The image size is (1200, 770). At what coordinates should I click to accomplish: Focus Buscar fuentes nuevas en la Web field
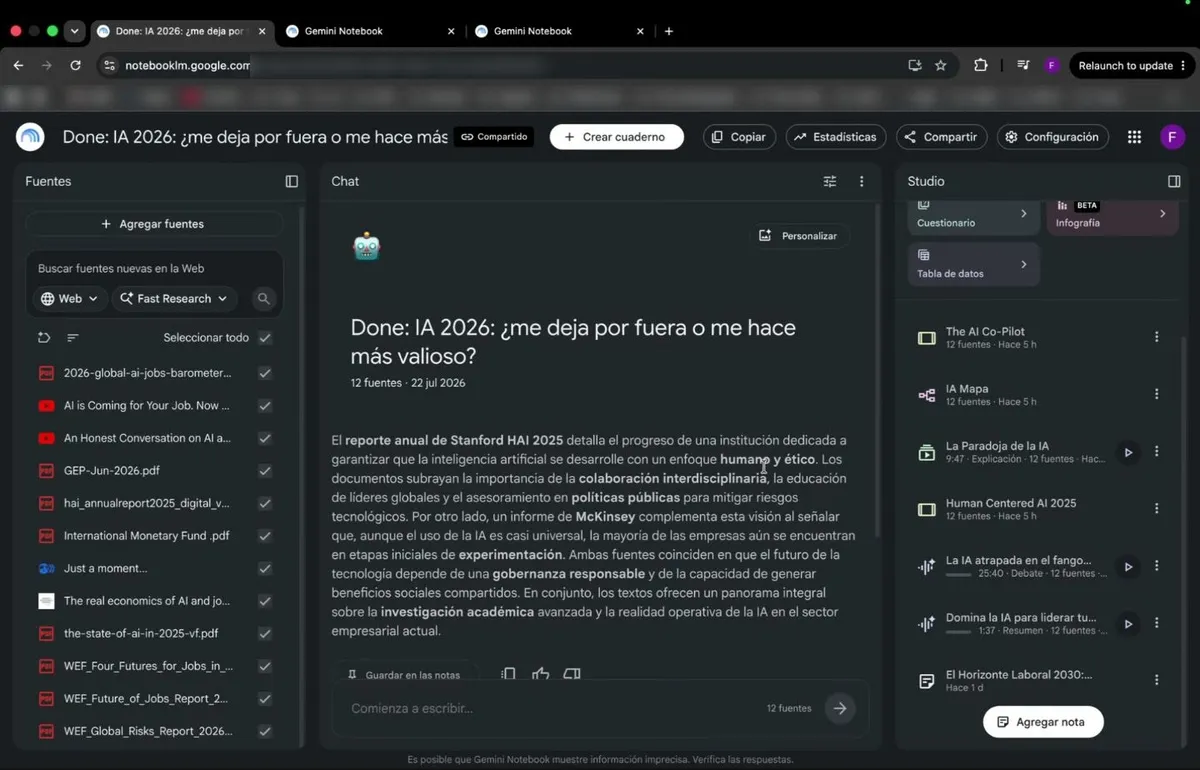(154, 268)
